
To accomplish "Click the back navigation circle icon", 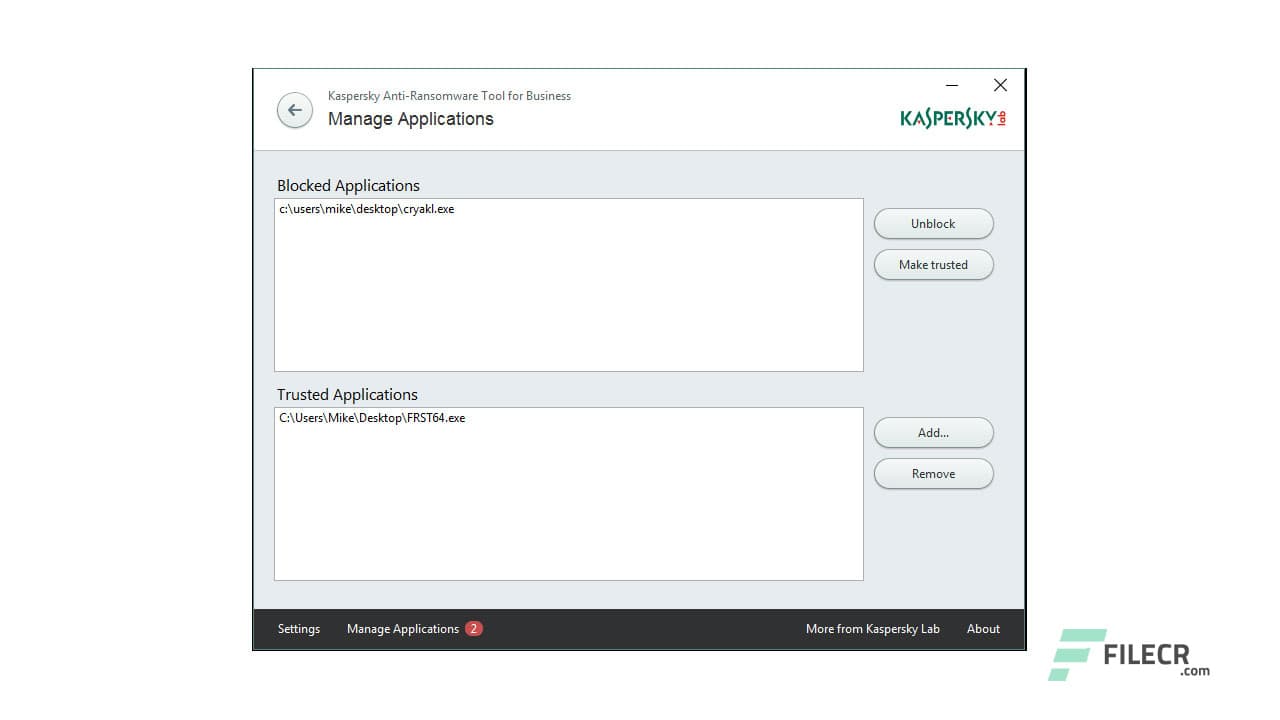I will (294, 110).
